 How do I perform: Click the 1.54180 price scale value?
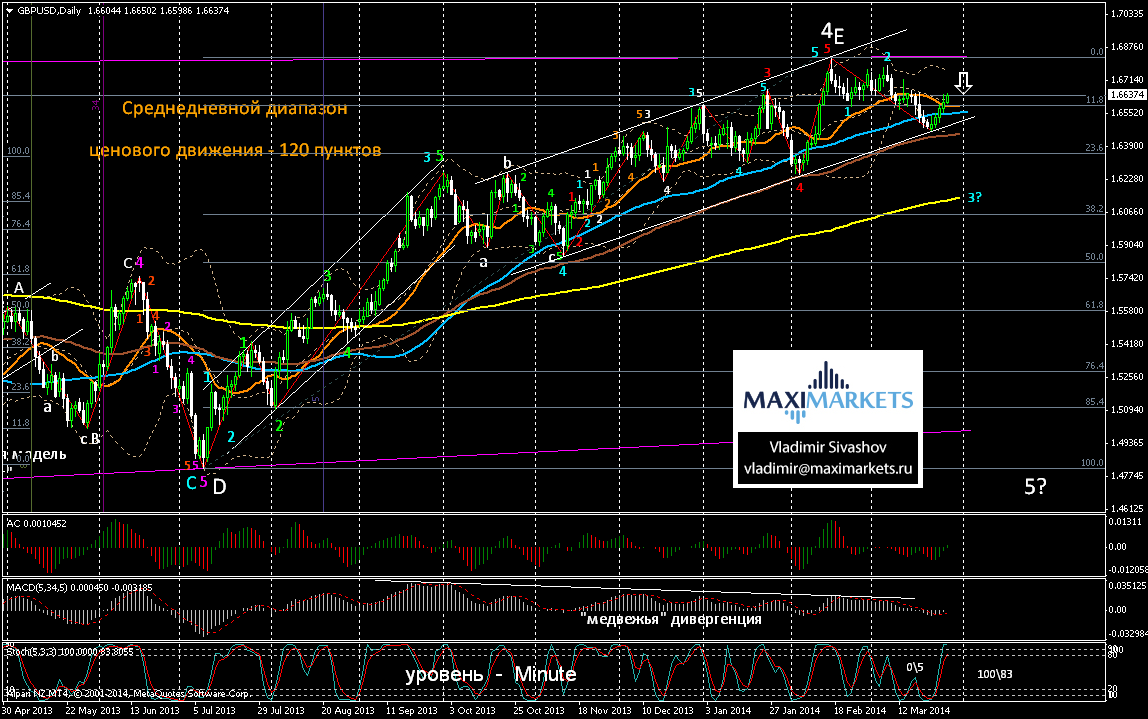coord(1128,343)
